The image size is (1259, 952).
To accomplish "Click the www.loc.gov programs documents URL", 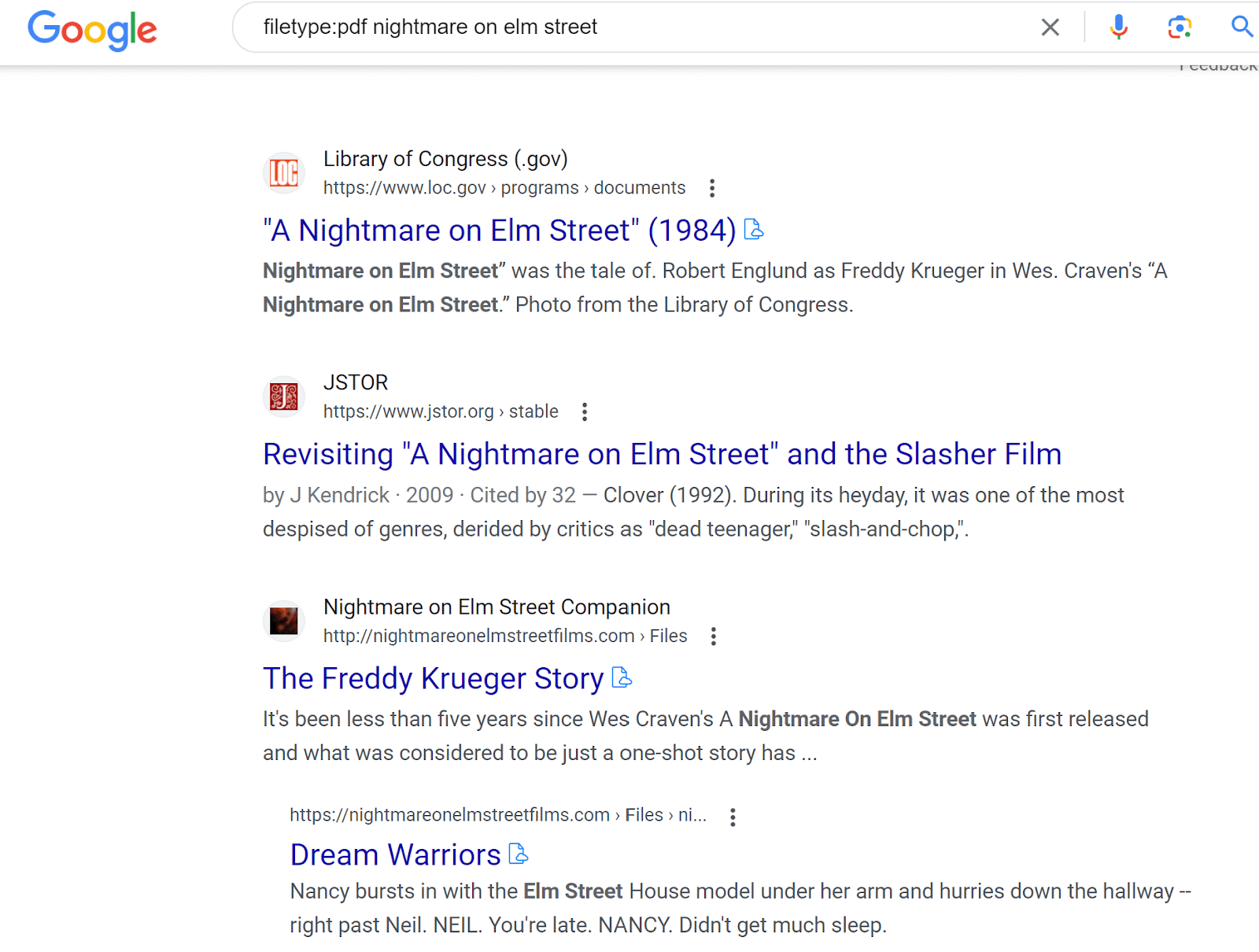I will pyautogui.click(x=504, y=188).
